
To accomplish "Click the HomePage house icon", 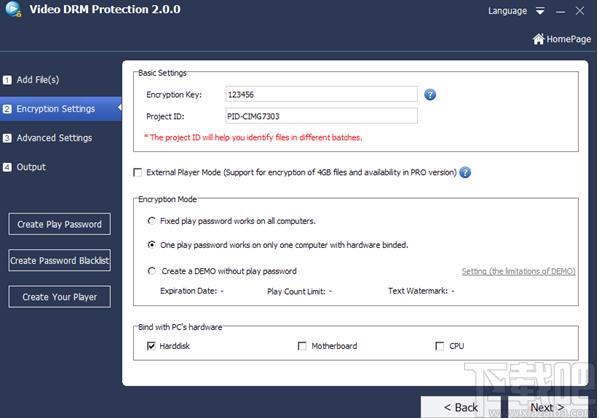I will click(538, 39).
